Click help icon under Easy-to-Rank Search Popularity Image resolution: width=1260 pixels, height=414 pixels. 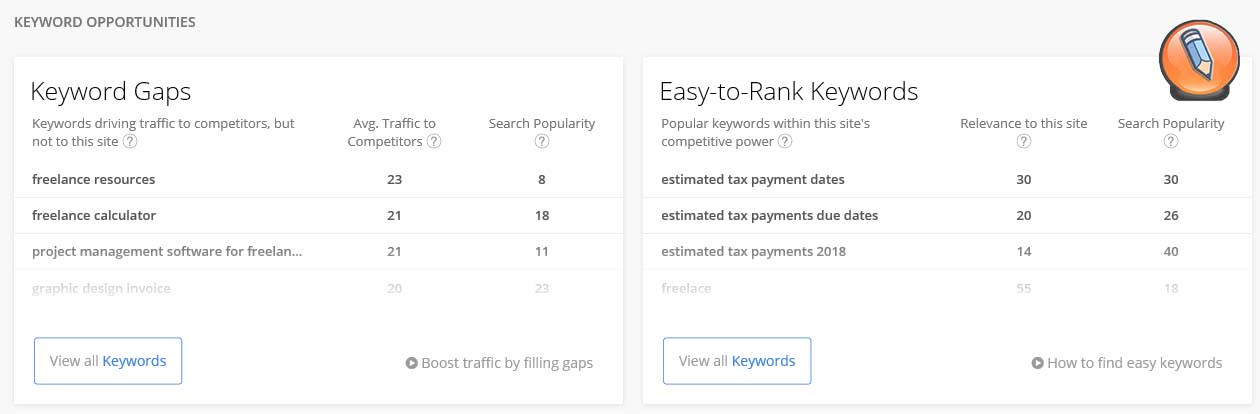tap(1171, 142)
